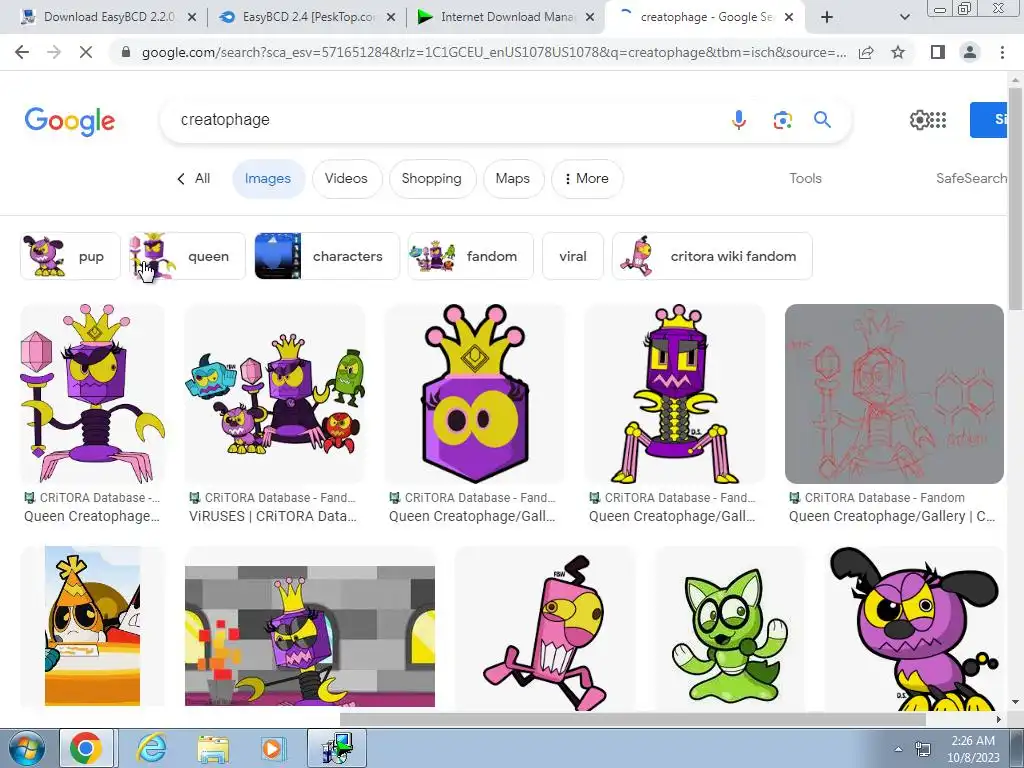Viewport: 1024px width, 768px height.
Task: Open the side panel icon in Chrome toolbar
Action: pos(938,52)
